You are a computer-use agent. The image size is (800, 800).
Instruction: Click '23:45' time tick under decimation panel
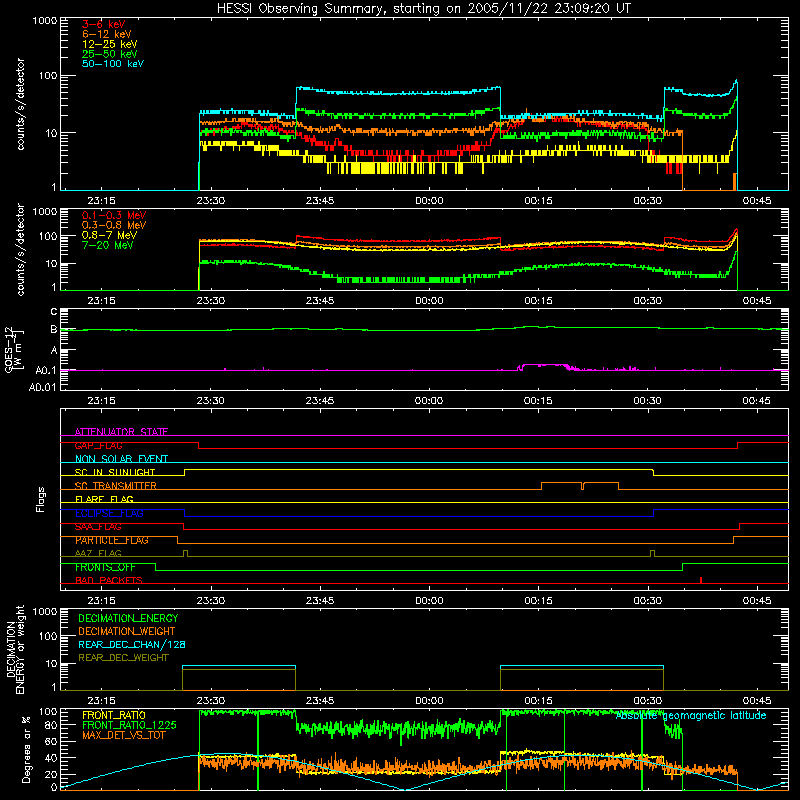(319, 701)
